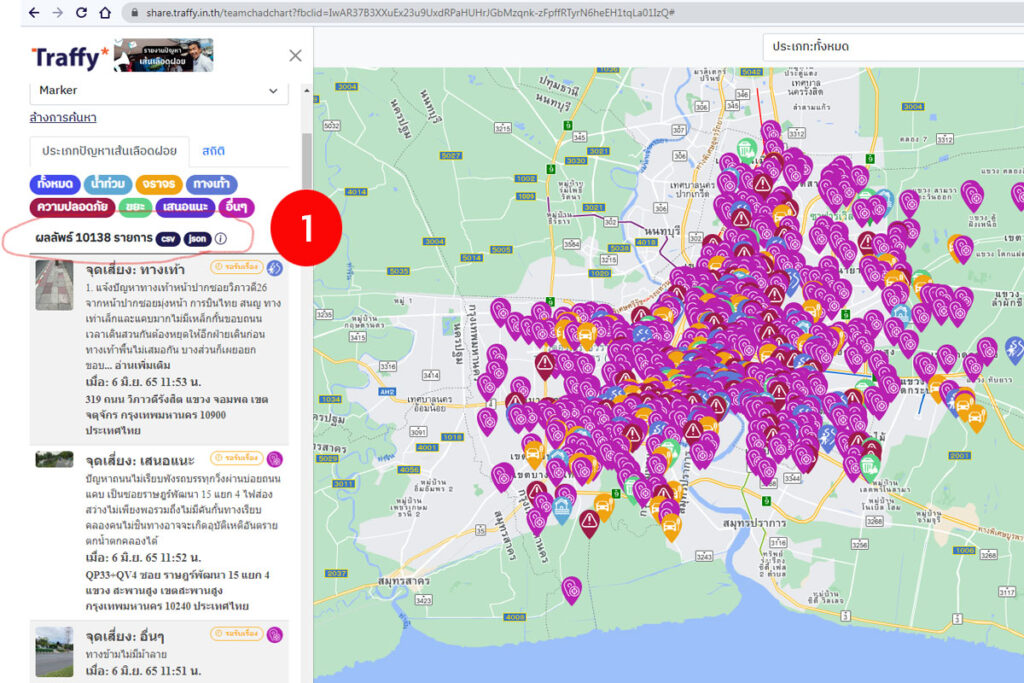Click 'เมื่อ: 6 มิ.ย. 65 11:52 น.' timestamp

coord(143,558)
